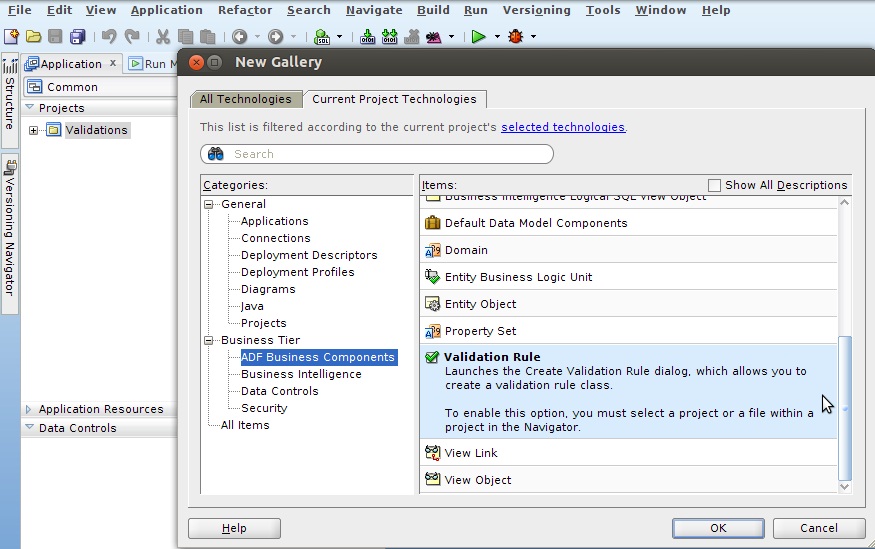Expand the Validations project node
The width and height of the screenshot is (875, 549).
34,130
